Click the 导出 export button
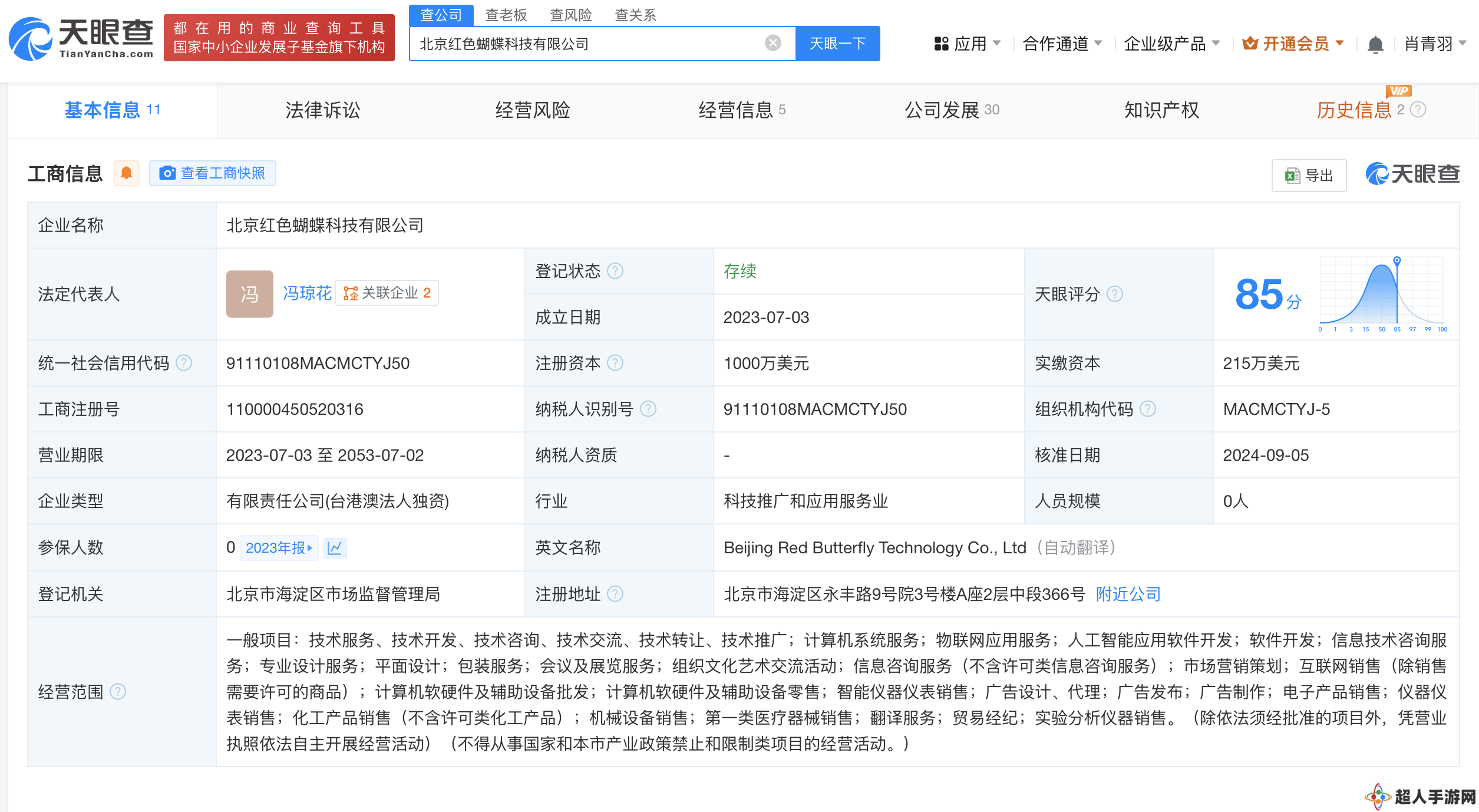Screen dimensions: 1479x812 [1309, 176]
